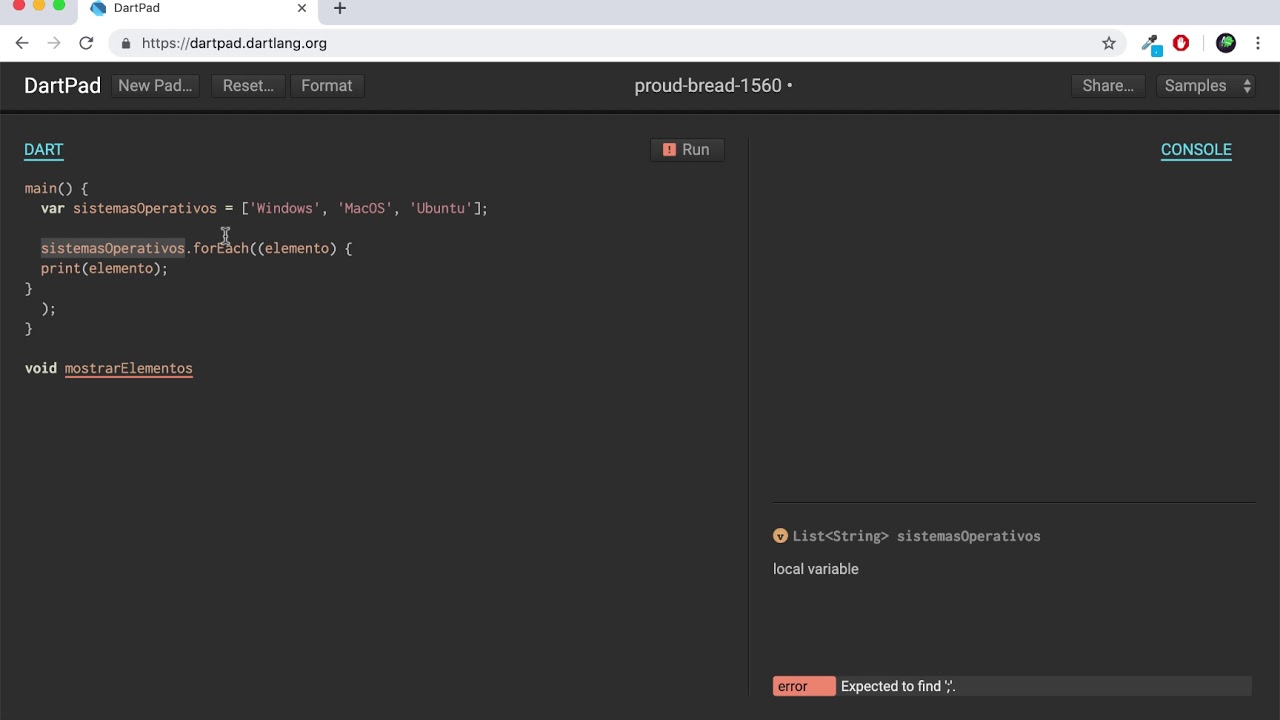
Task: Click the 'print(elemento);' code line
Action: (104, 268)
